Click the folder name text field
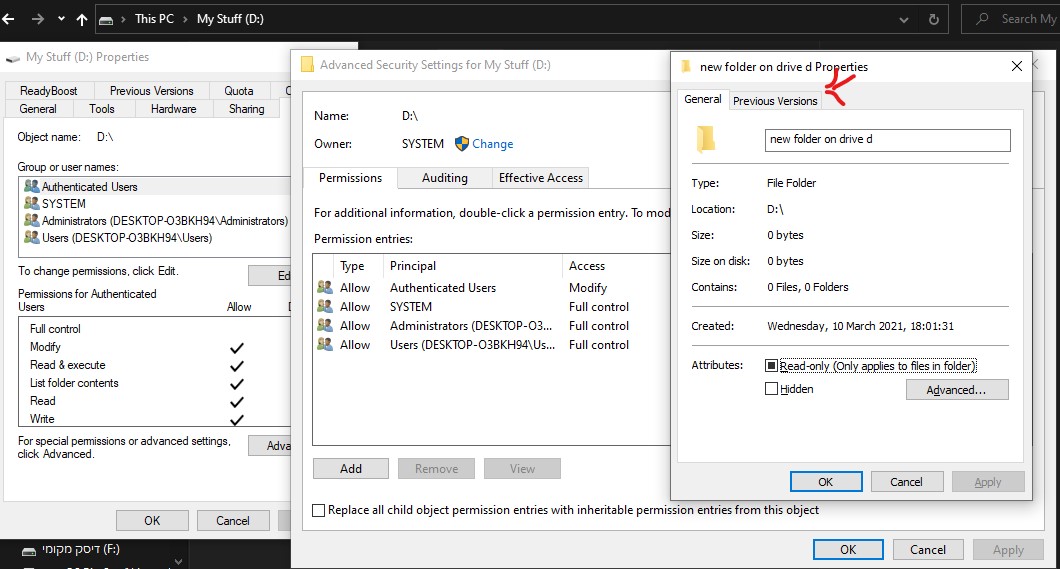The image size is (1060, 569). point(887,140)
